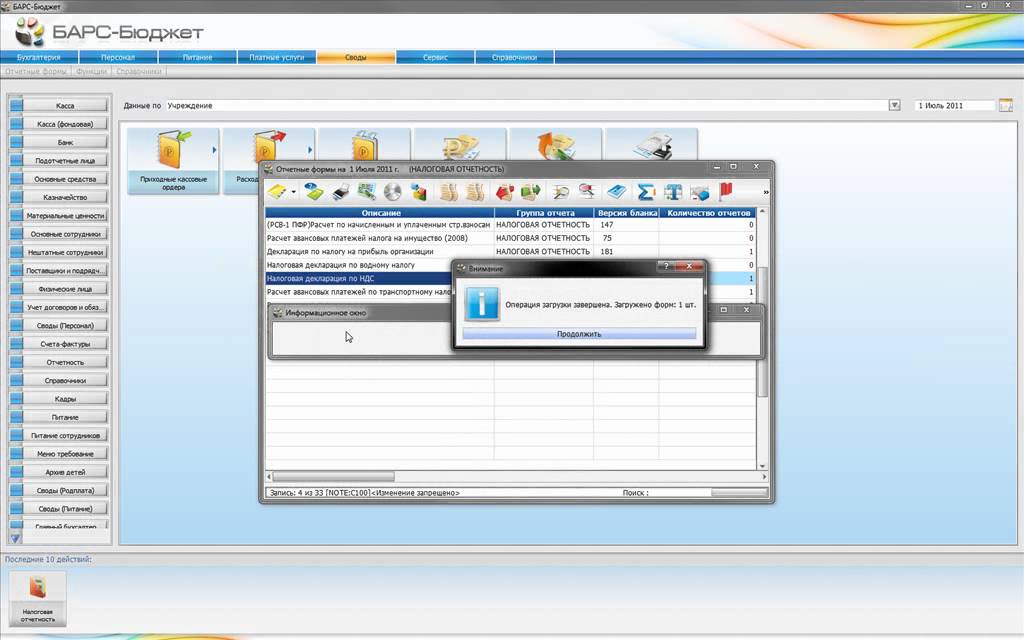Click the green arrow export icon

click(x=530, y=191)
